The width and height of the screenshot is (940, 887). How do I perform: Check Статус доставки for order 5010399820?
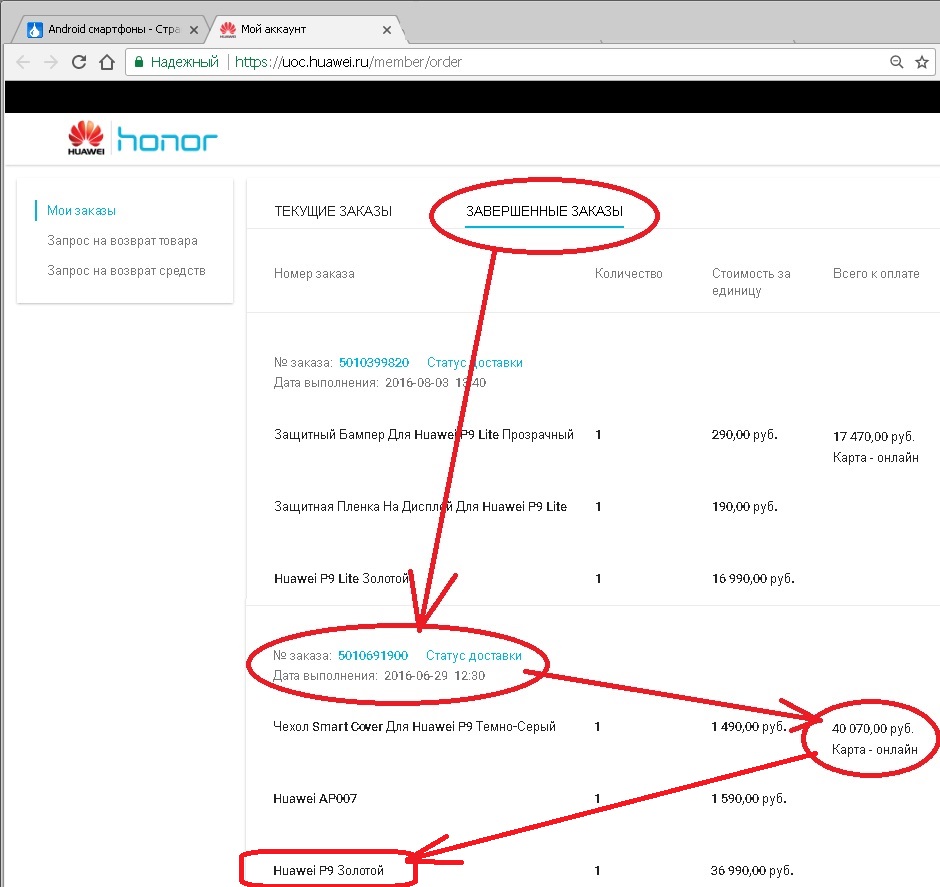(475, 363)
